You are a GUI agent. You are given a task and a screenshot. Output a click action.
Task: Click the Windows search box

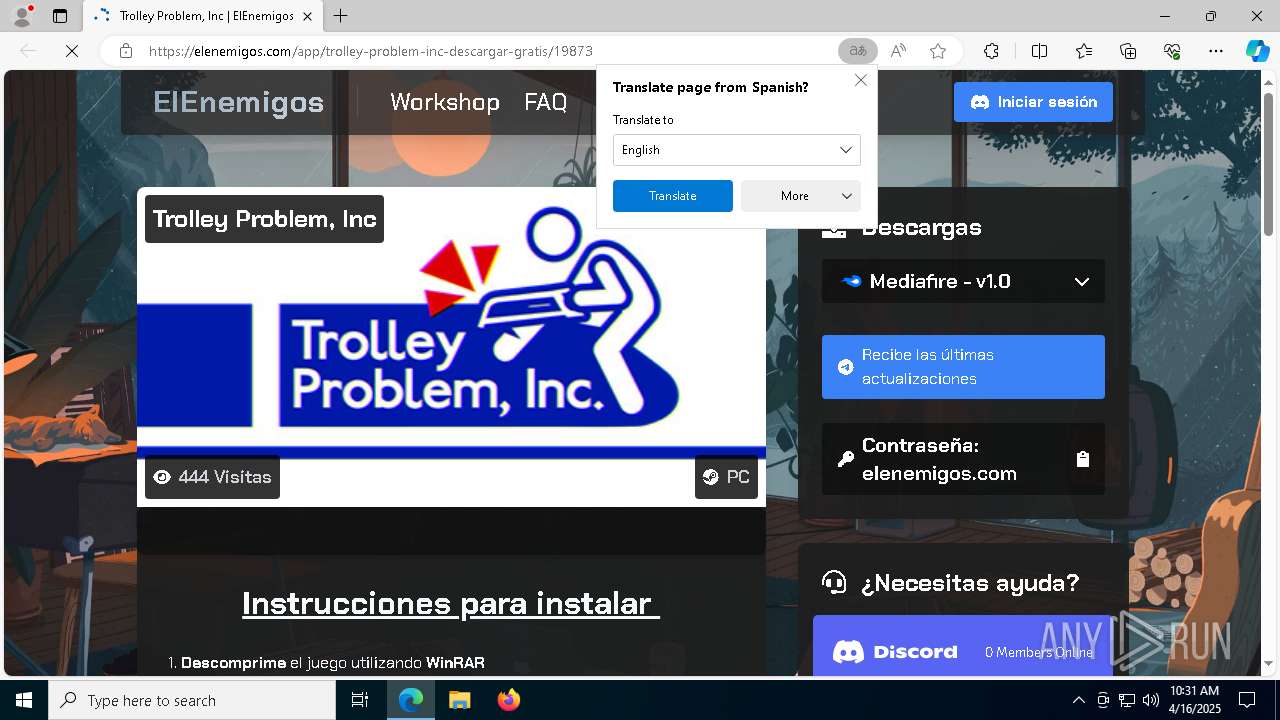tap(192, 700)
